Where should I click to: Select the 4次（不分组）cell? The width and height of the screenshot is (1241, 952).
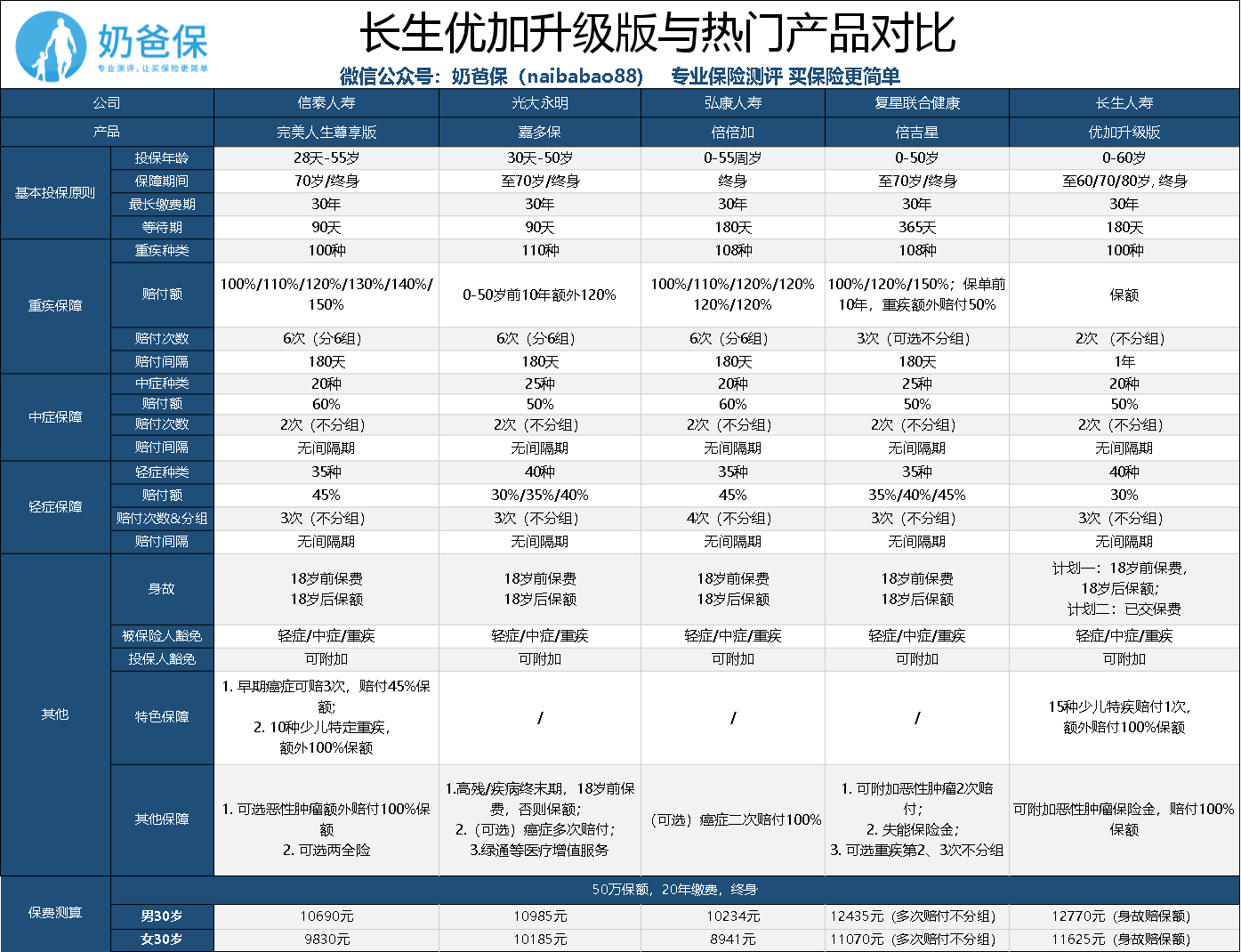[733, 518]
